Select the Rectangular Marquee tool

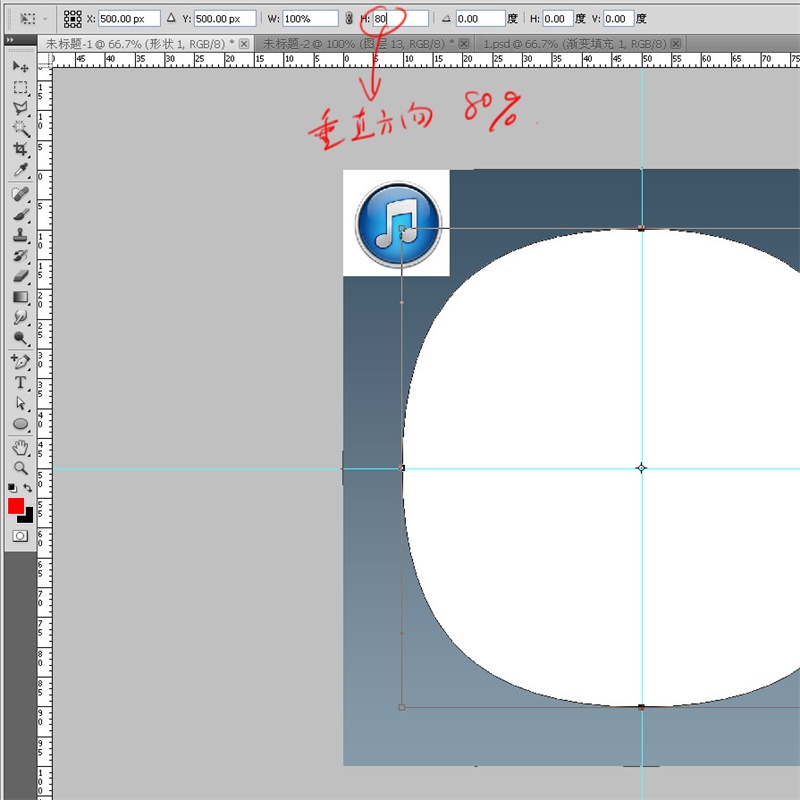click(20, 86)
